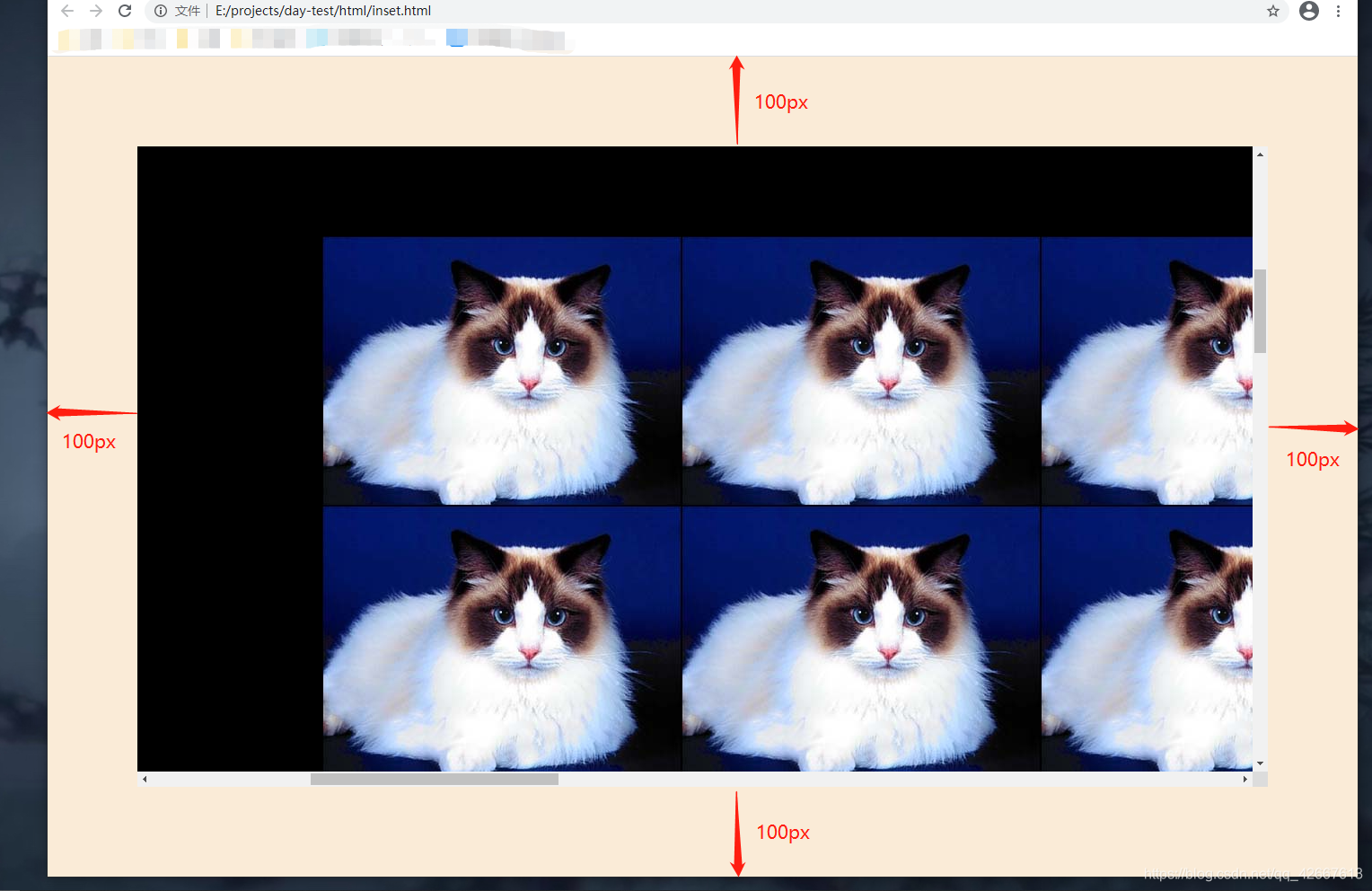Click the horizontal scrollbar thumb
The width and height of the screenshot is (1372, 891).
435,779
